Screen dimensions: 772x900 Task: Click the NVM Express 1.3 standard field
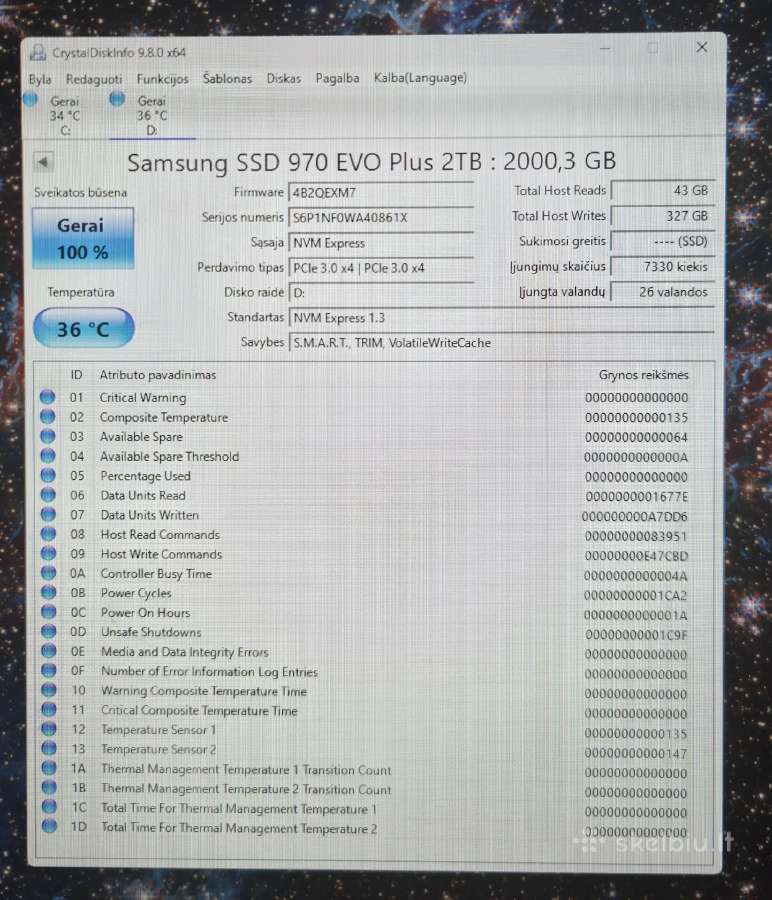(502, 317)
